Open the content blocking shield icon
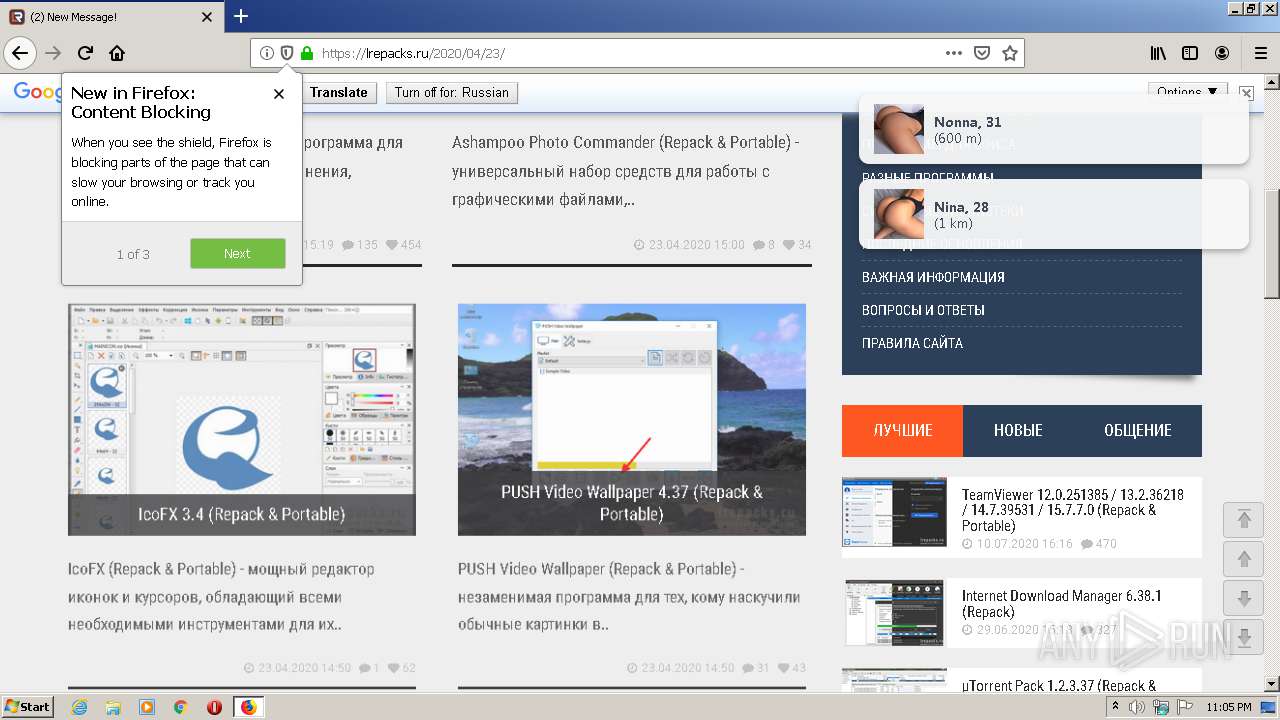This screenshot has height=720, width=1280. (286, 53)
